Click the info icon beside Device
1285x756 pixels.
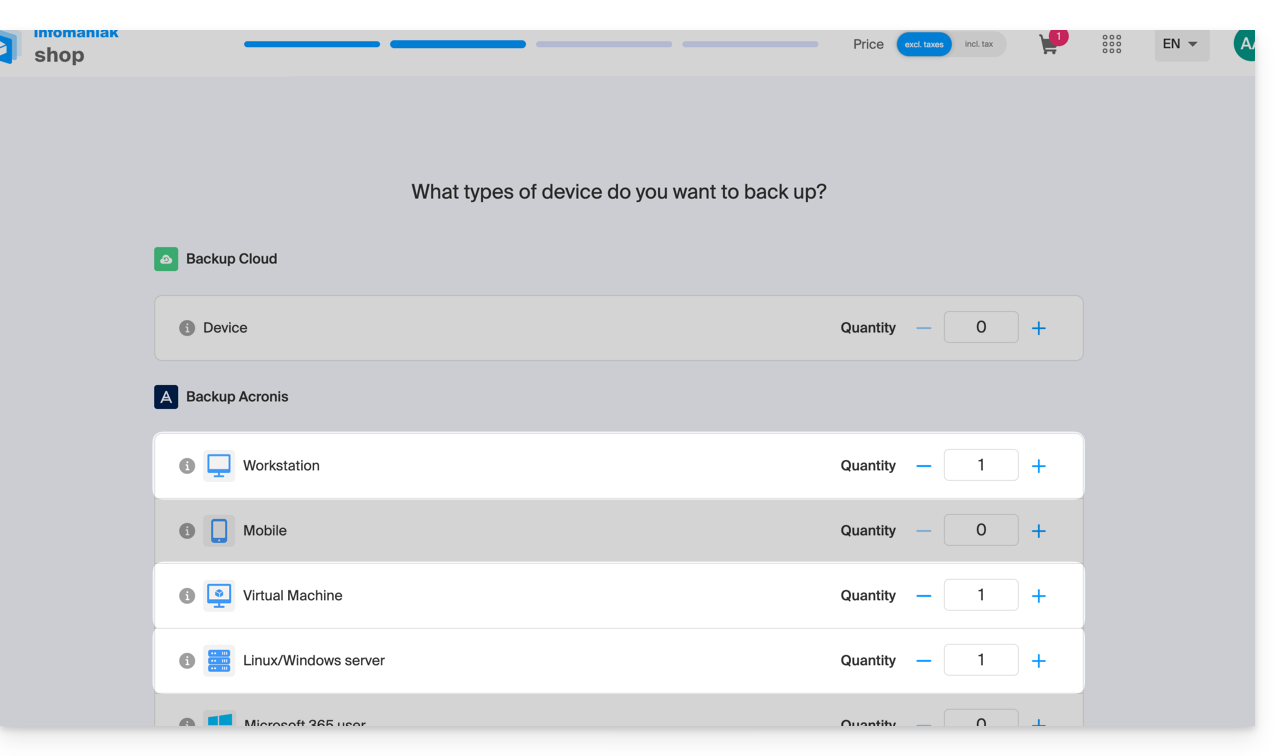point(187,328)
